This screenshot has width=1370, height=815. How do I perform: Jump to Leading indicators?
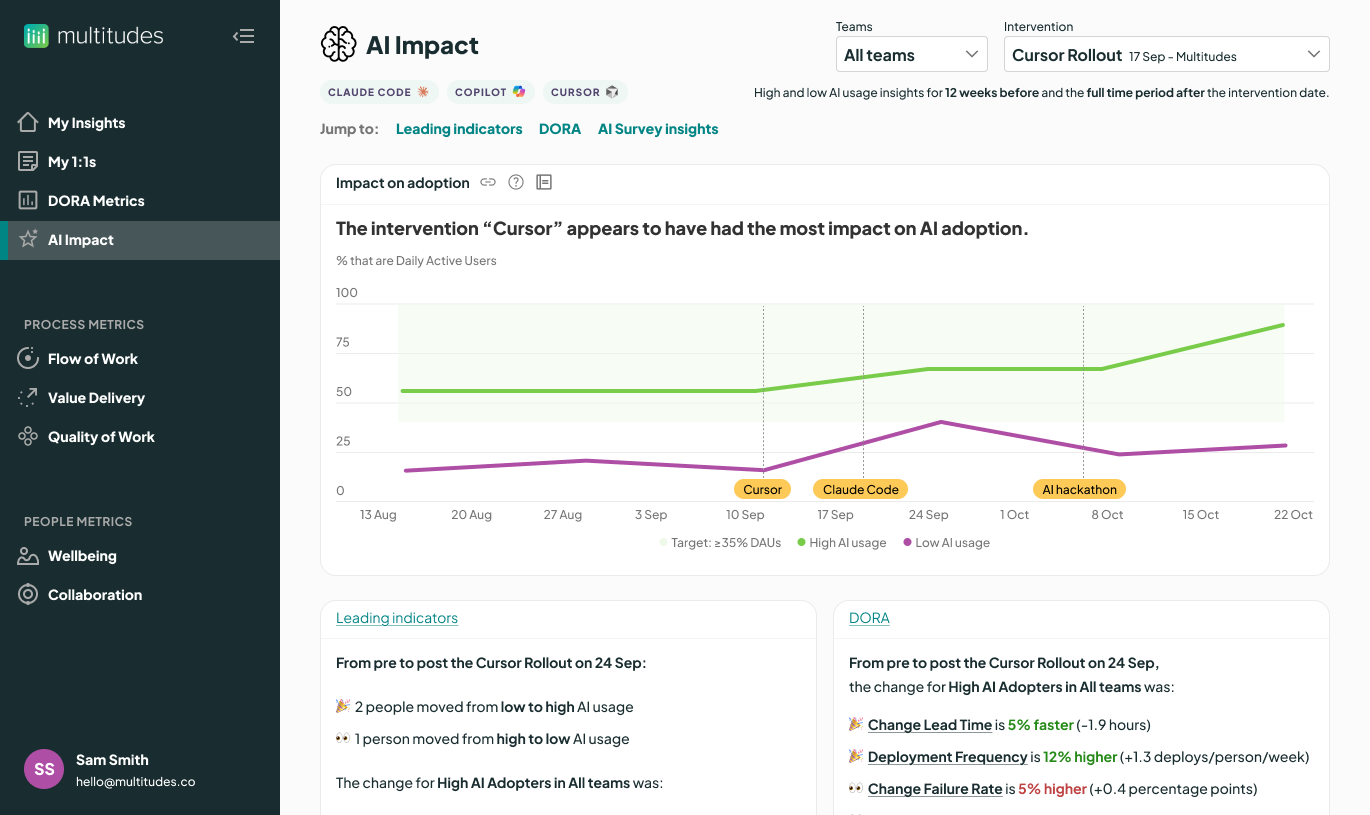click(459, 128)
